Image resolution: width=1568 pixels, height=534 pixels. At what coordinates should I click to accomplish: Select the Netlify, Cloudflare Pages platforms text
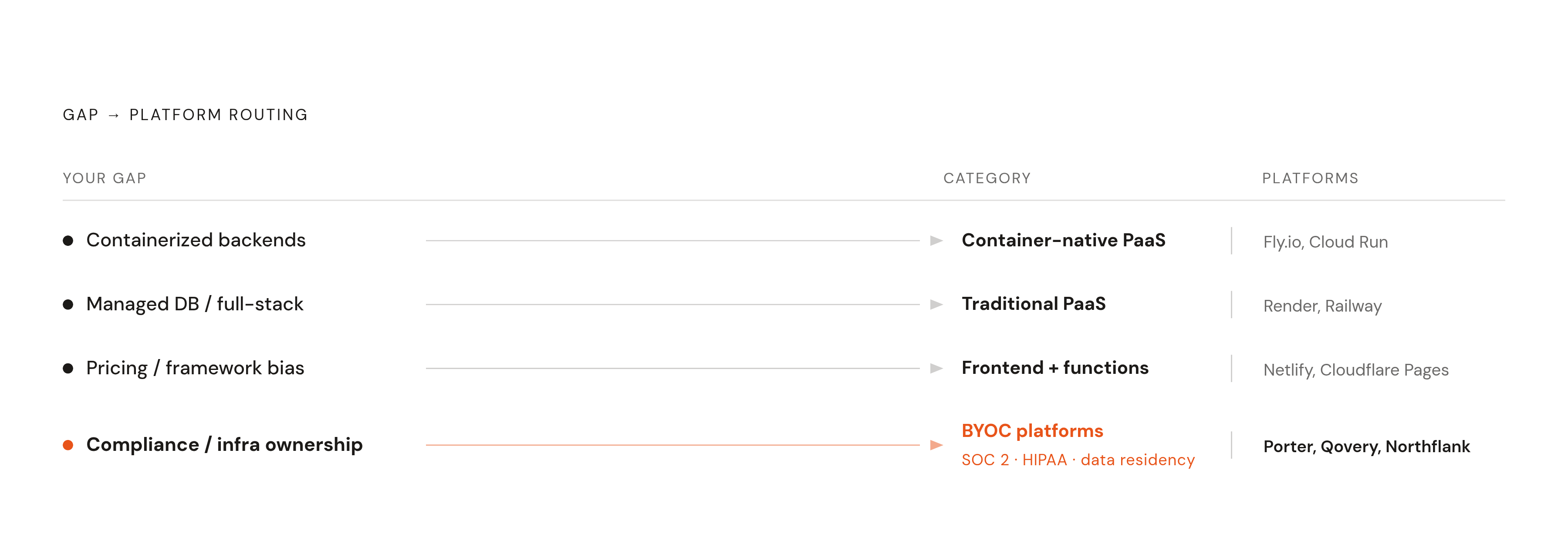pyautogui.click(x=1356, y=370)
